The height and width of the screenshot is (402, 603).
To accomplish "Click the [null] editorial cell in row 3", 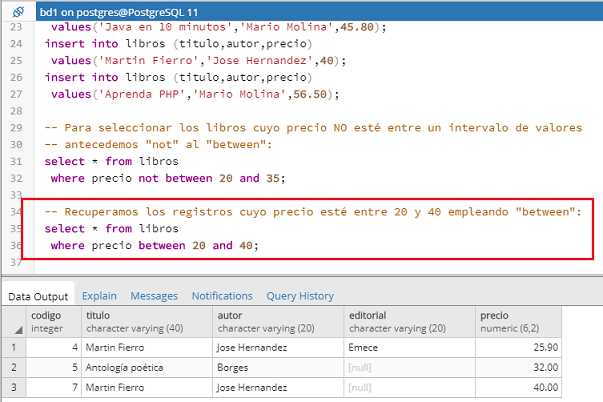I will [410, 387].
